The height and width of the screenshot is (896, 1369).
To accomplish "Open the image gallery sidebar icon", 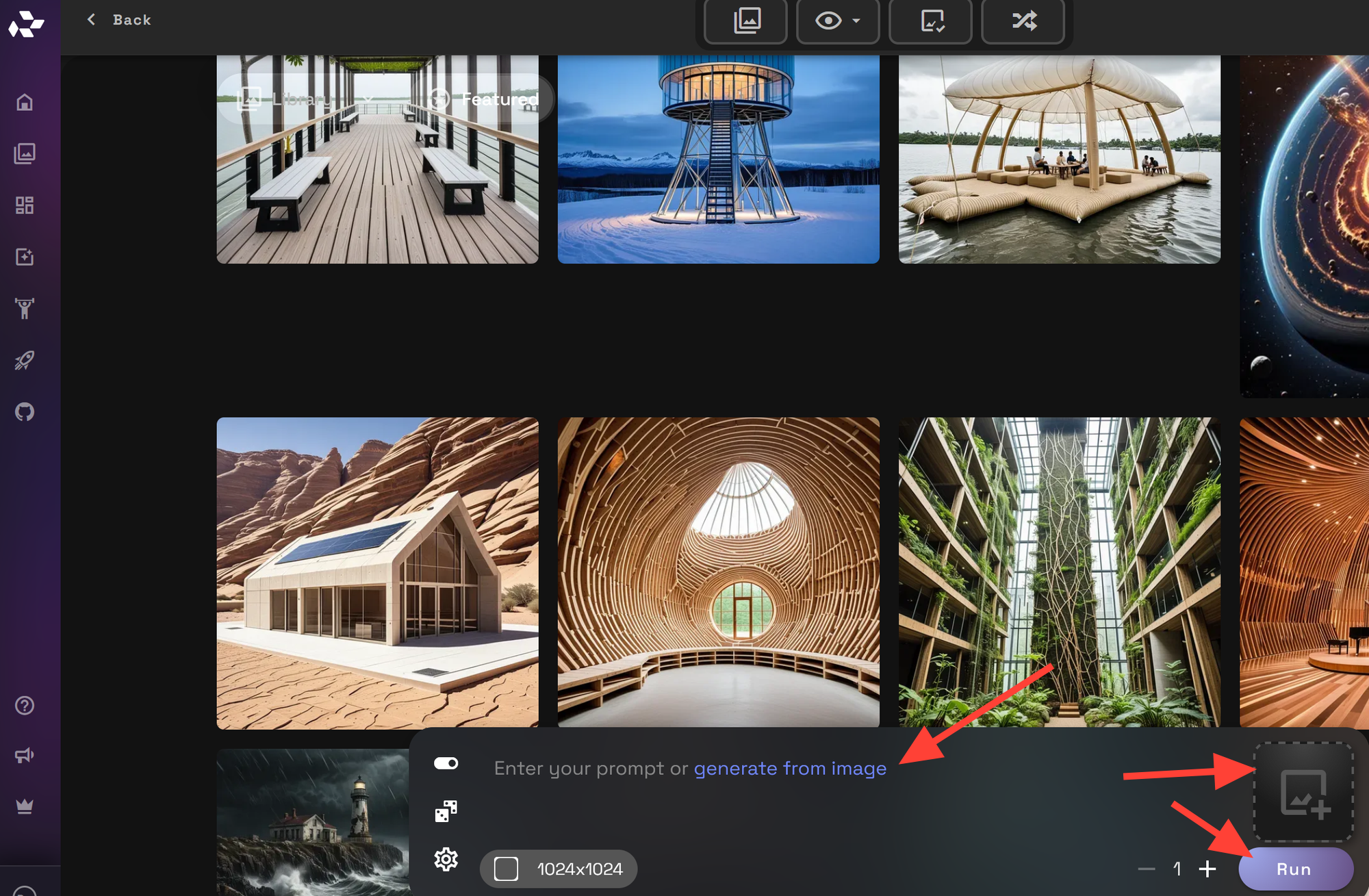I will click(x=25, y=153).
